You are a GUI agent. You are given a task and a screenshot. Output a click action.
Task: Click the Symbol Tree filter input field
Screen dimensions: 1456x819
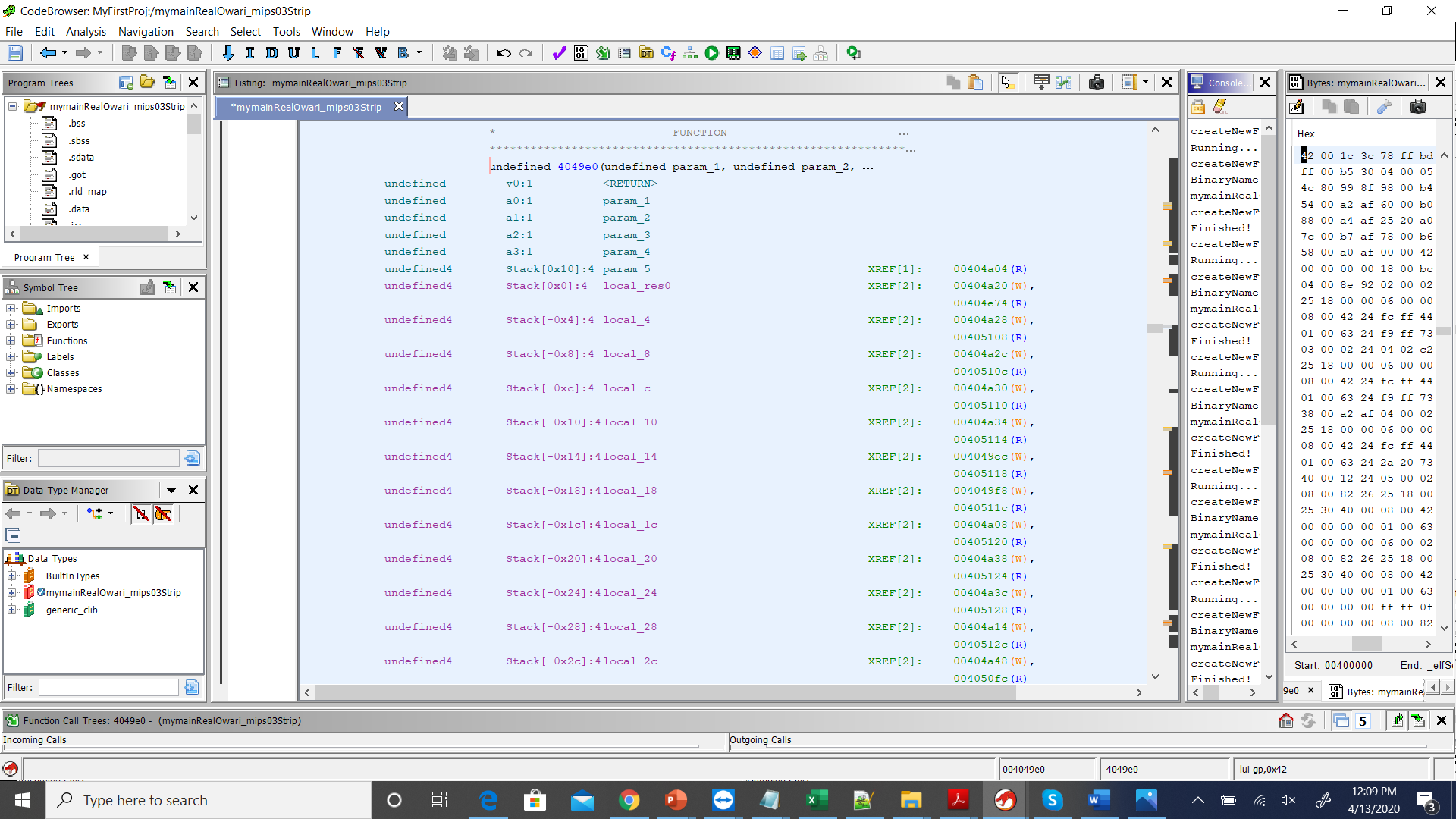108,457
